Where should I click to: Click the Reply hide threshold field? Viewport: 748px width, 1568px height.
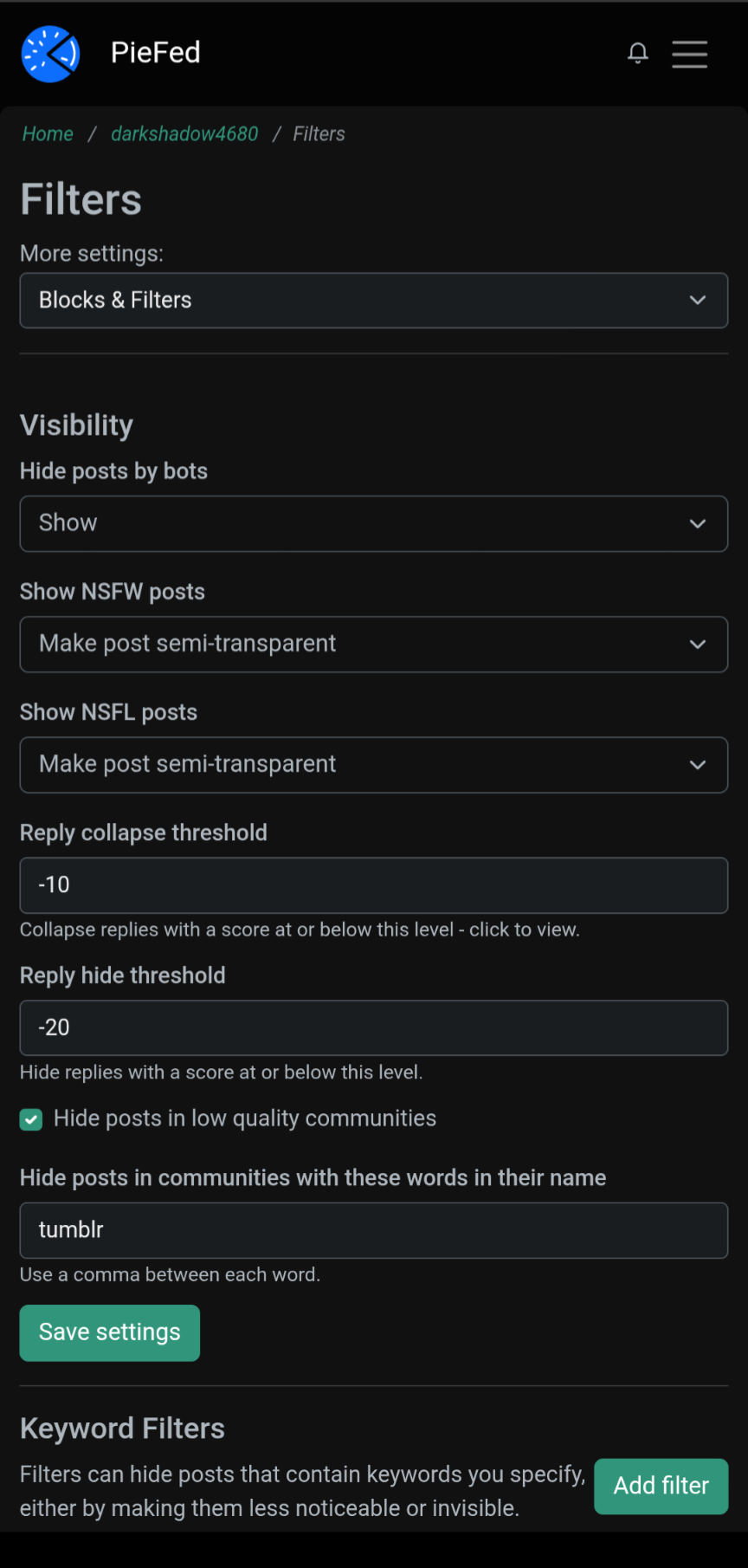click(374, 1027)
